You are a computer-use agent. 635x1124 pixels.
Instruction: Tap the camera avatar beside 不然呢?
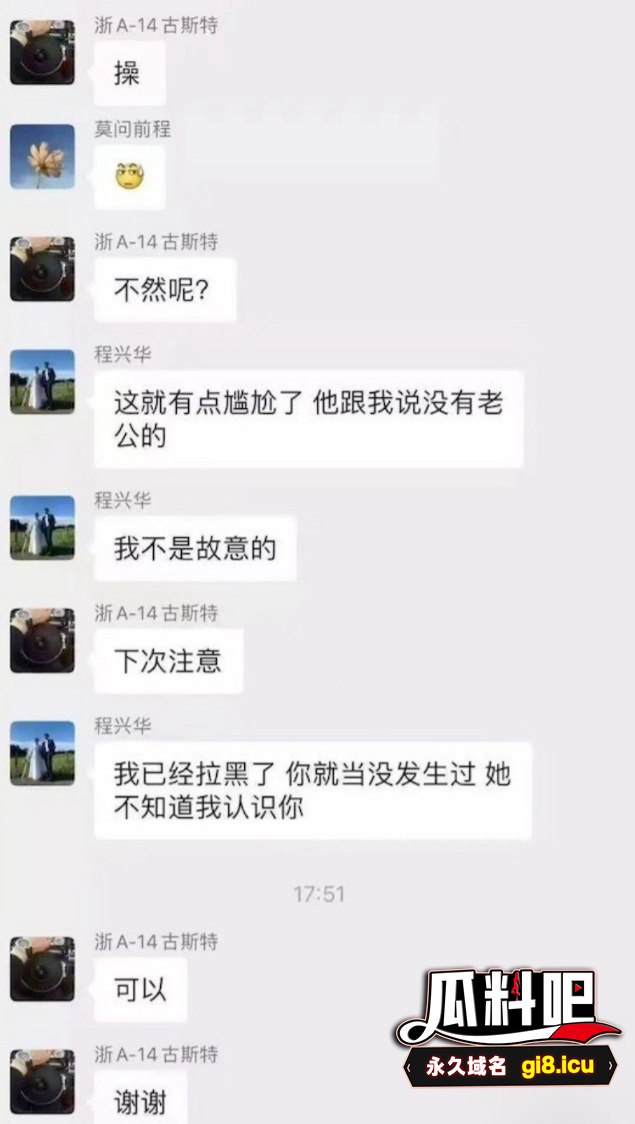tap(42, 269)
